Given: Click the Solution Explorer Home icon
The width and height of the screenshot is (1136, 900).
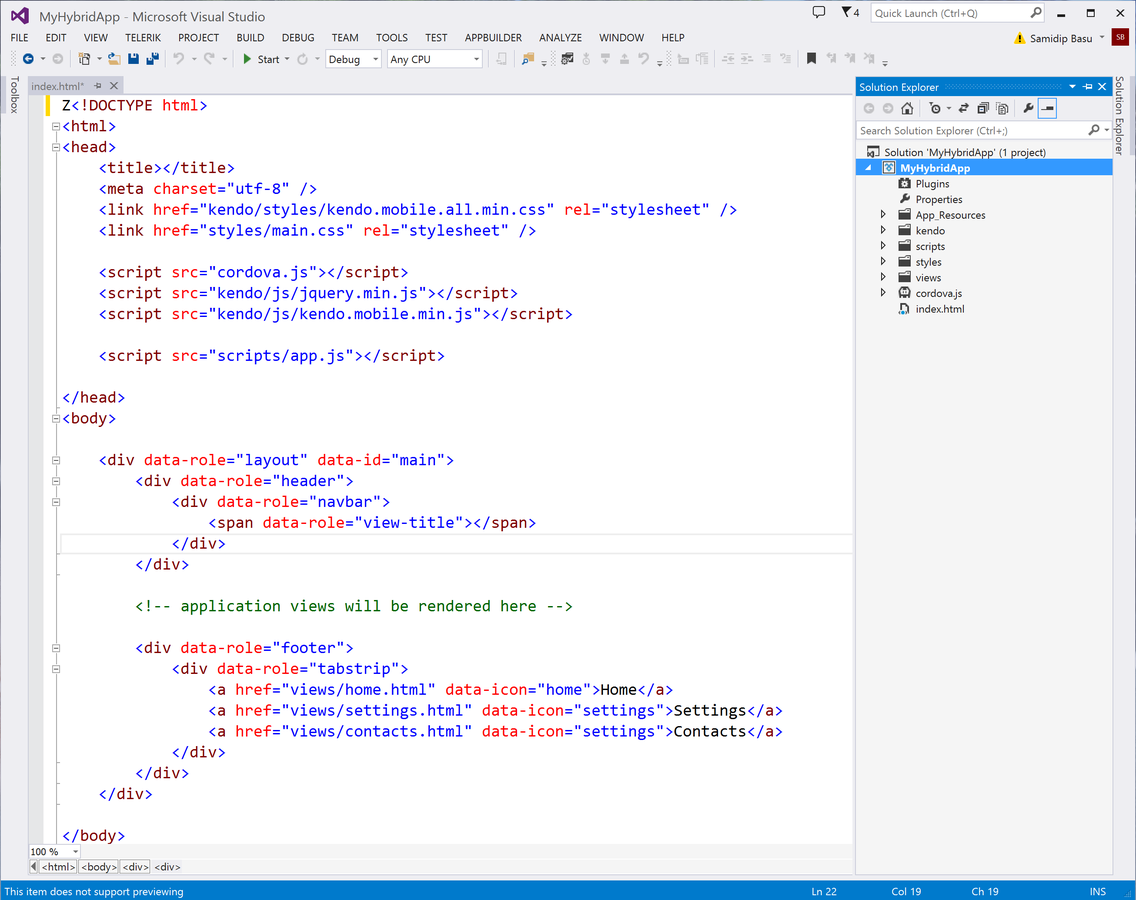Looking at the screenshot, I should point(907,108).
